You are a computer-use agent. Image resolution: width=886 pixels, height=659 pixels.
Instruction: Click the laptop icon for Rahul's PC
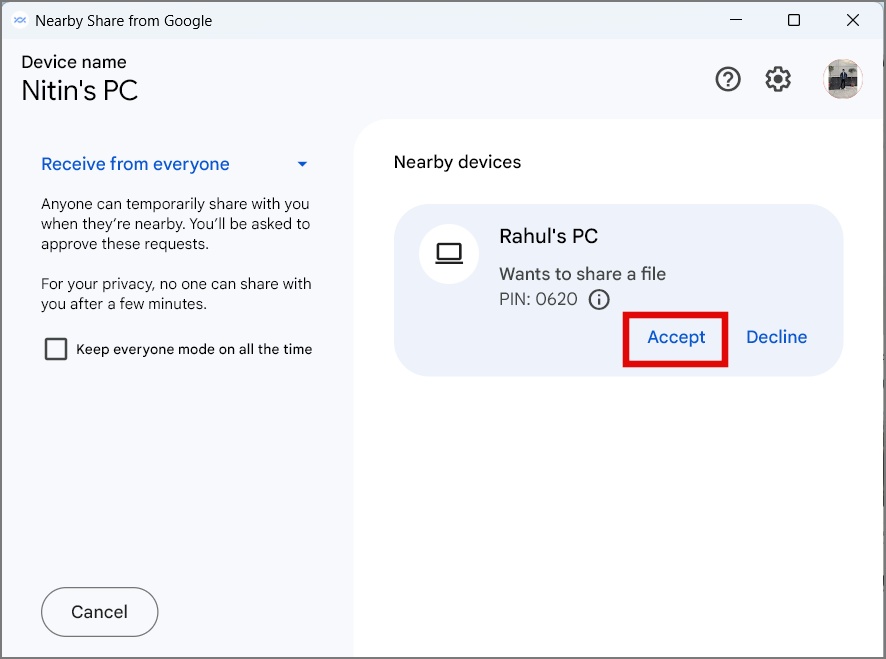click(449, 254)
